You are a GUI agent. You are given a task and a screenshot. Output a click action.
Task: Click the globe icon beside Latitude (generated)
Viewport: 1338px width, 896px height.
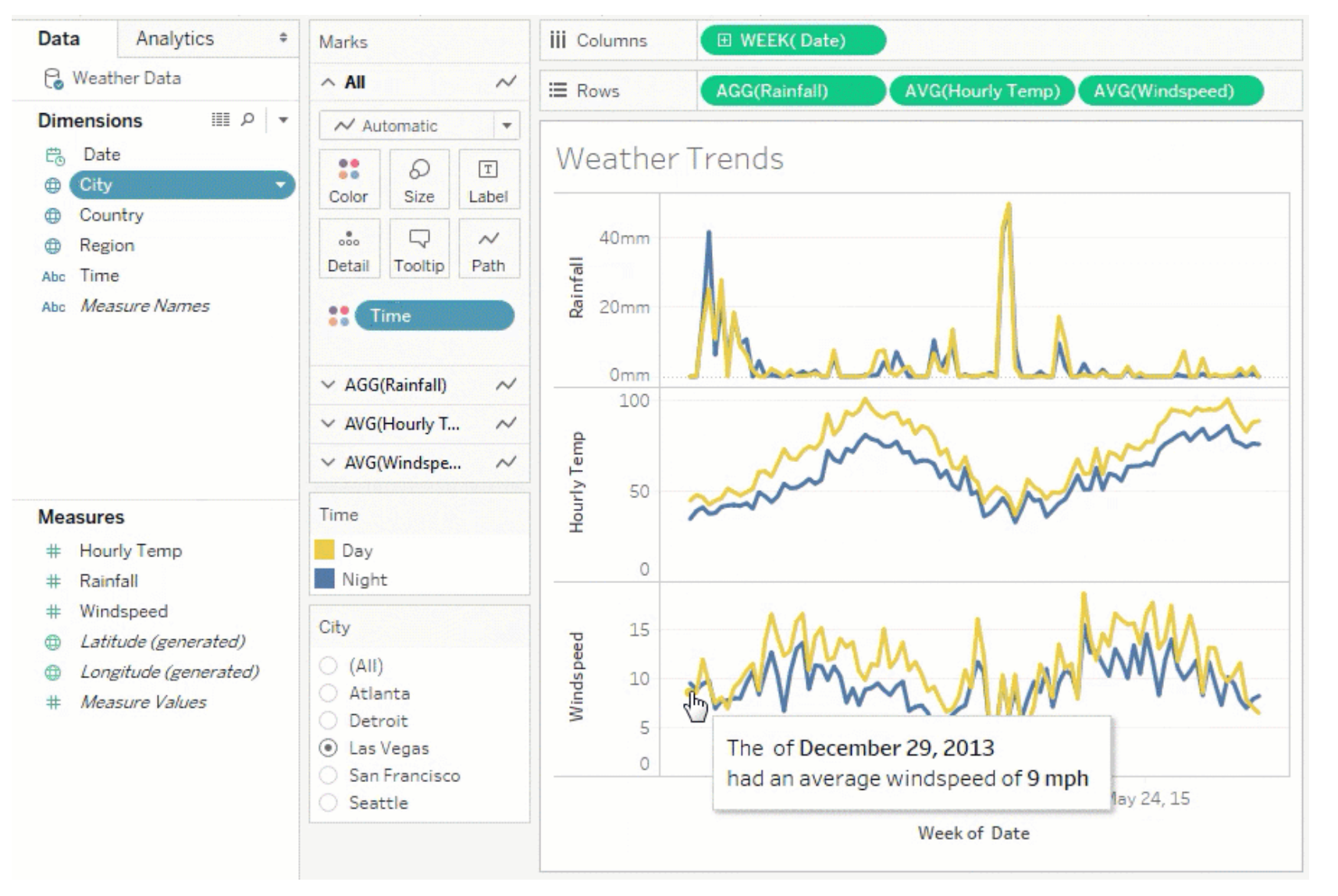(52, 642)
